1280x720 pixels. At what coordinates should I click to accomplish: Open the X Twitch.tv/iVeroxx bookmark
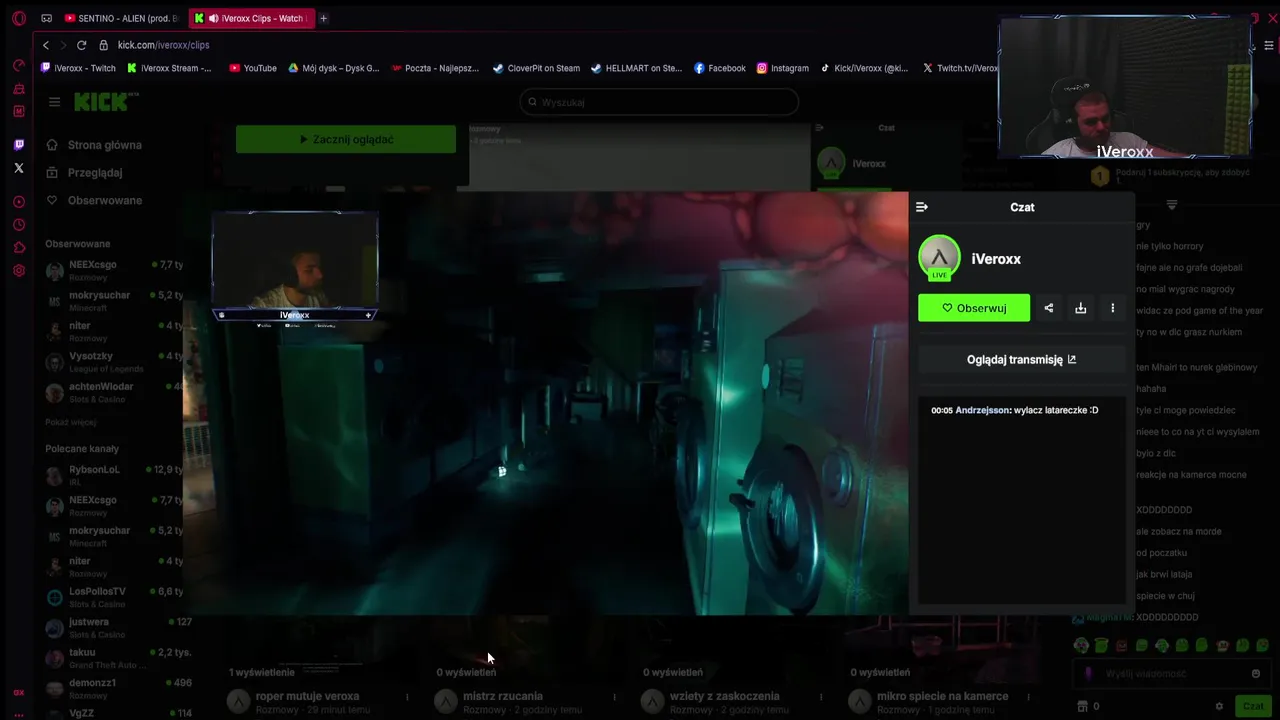click(960, 68)
